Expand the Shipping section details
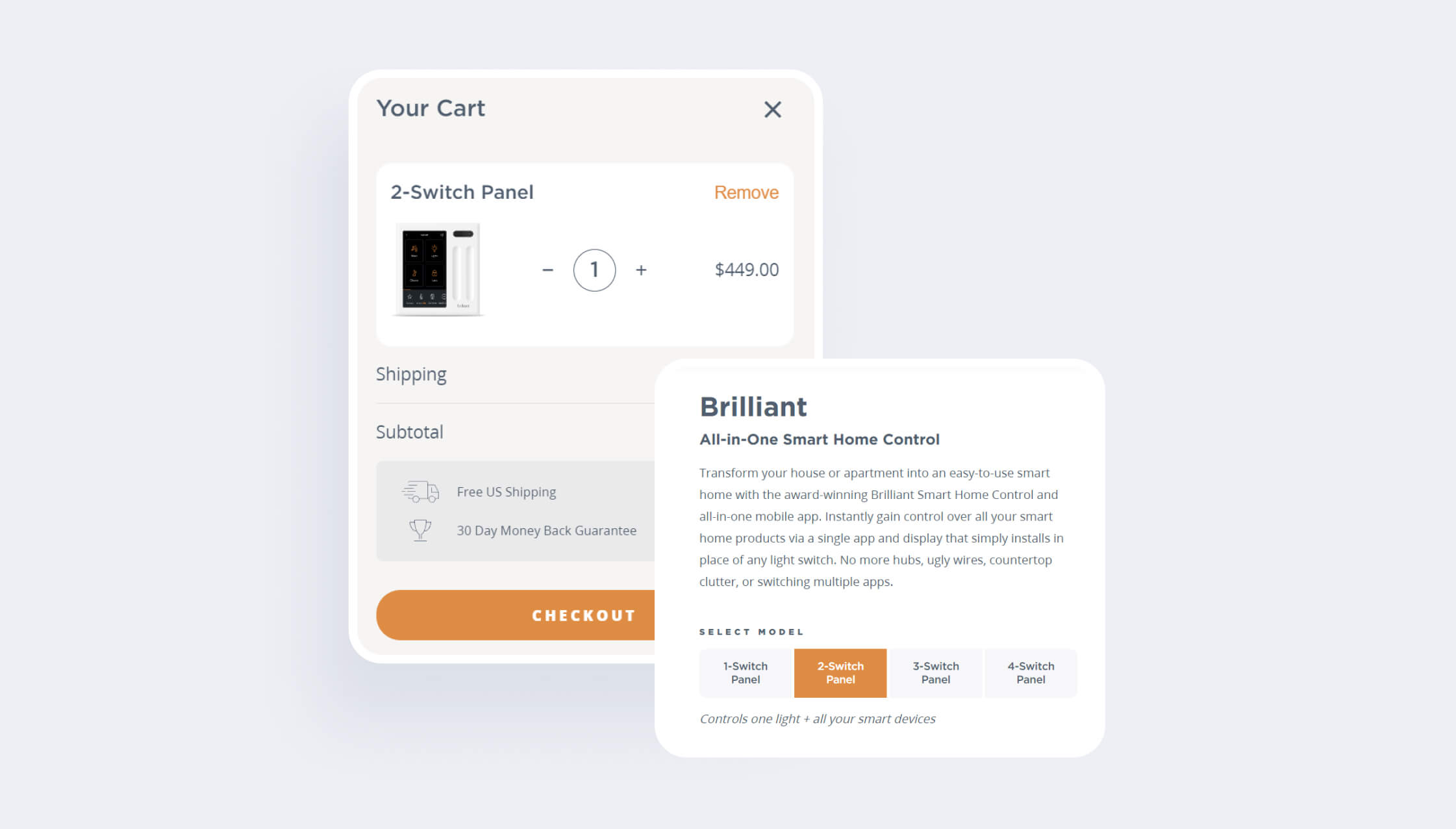 pos(411,373)
